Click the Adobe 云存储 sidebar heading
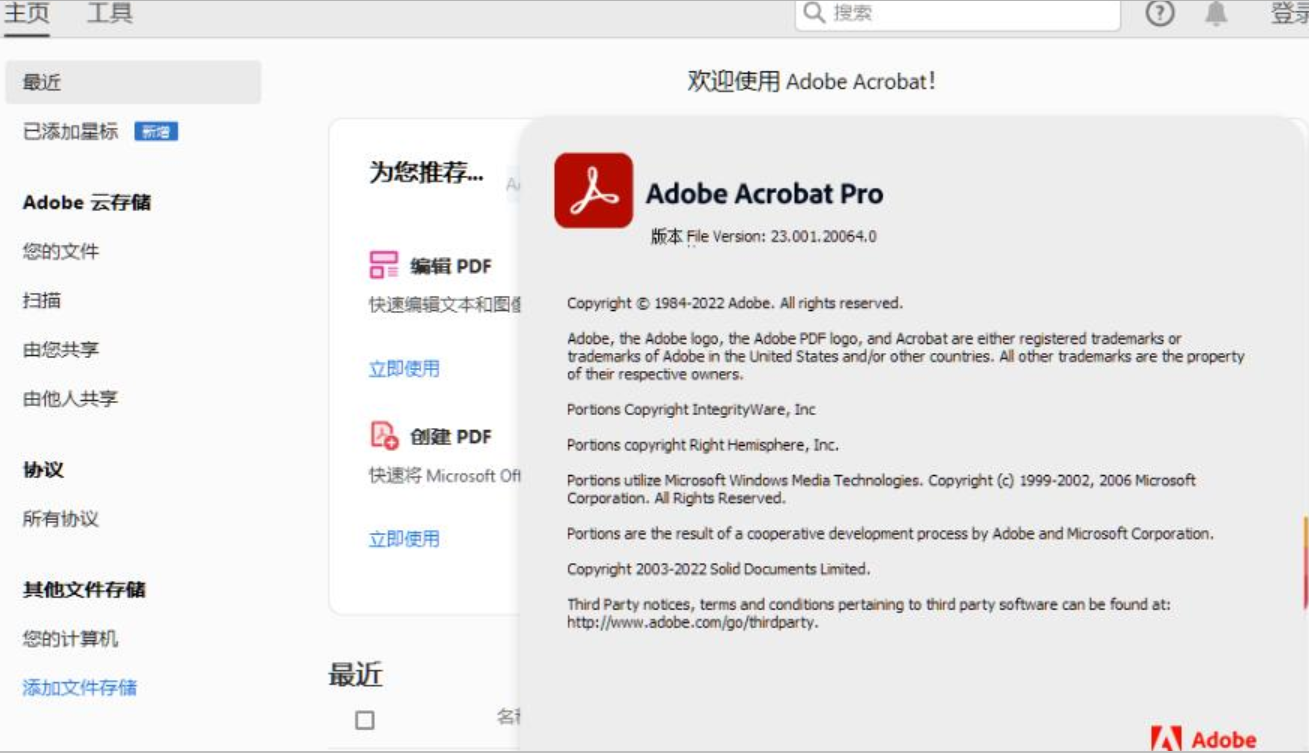Viewport: 1309px width, 753px height. 86,202
